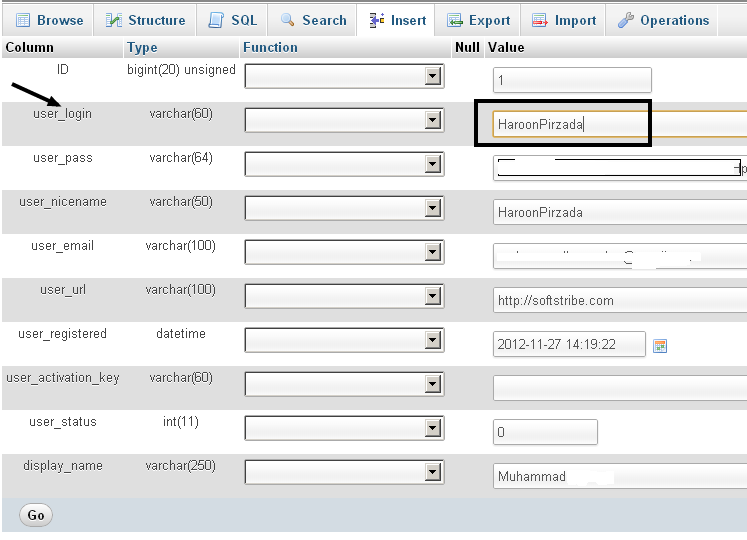Open Function dropdown for user_login
Screen dimensions: 747x540
[344, 120]
